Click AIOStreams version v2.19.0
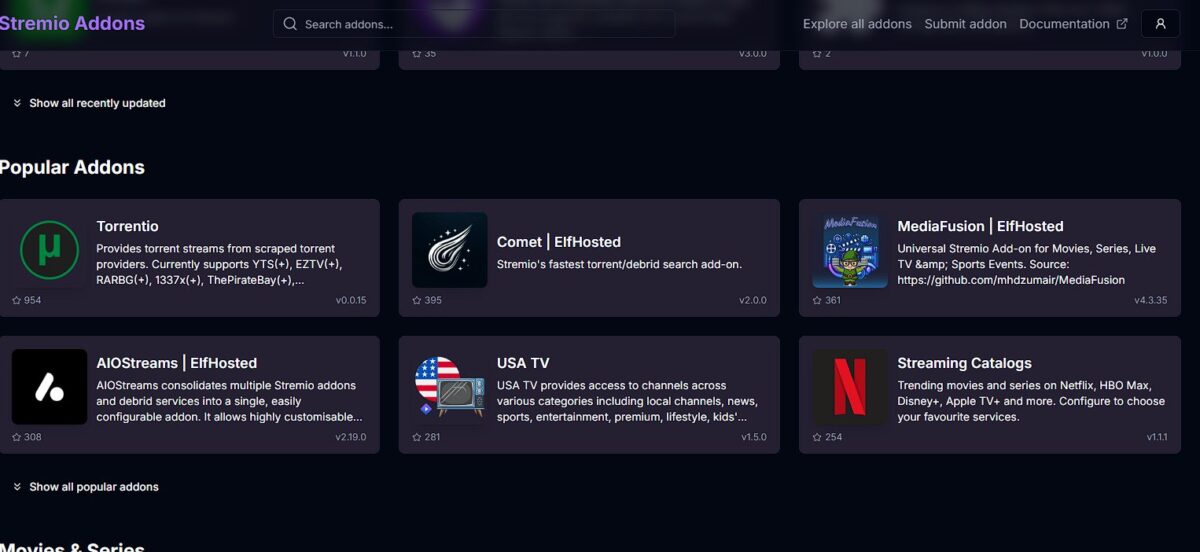The image size is (1200, 552). pos(351,437)
